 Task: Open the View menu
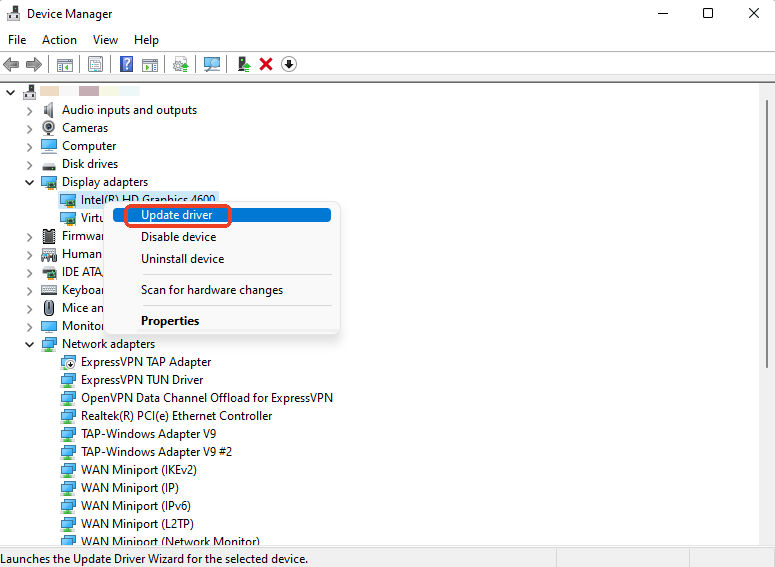tap(105, 40)
